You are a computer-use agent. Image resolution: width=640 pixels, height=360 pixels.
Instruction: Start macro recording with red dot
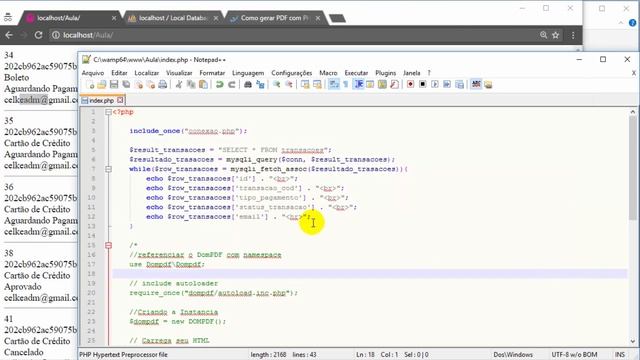pos(411,84)
